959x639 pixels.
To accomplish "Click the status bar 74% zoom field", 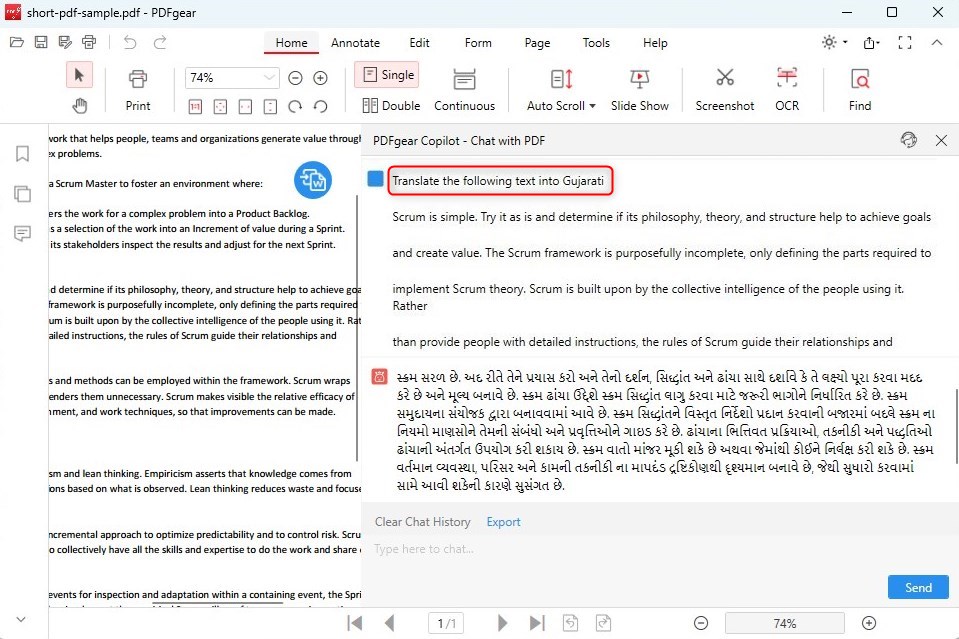I will click(785, 623).
